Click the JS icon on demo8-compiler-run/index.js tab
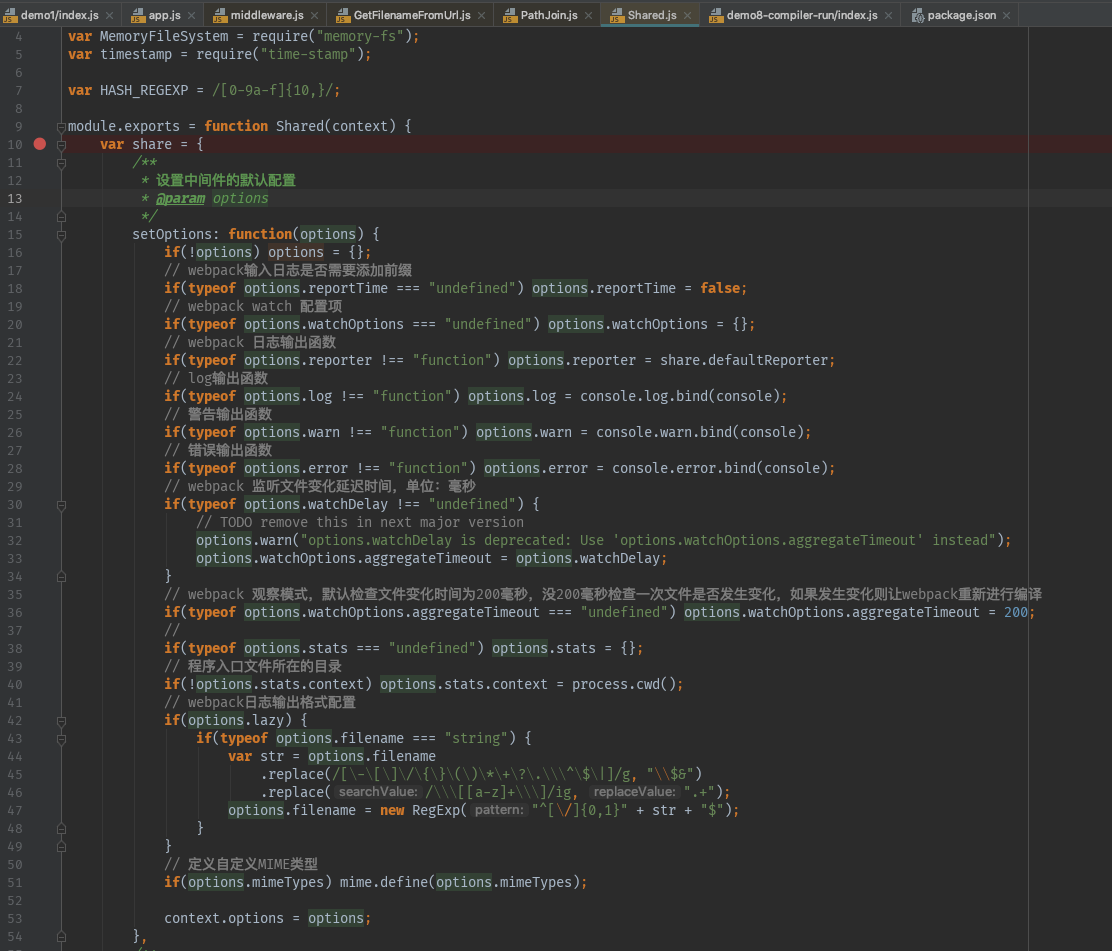Screen dimensions: 1112x951 [x=716, y=15]
